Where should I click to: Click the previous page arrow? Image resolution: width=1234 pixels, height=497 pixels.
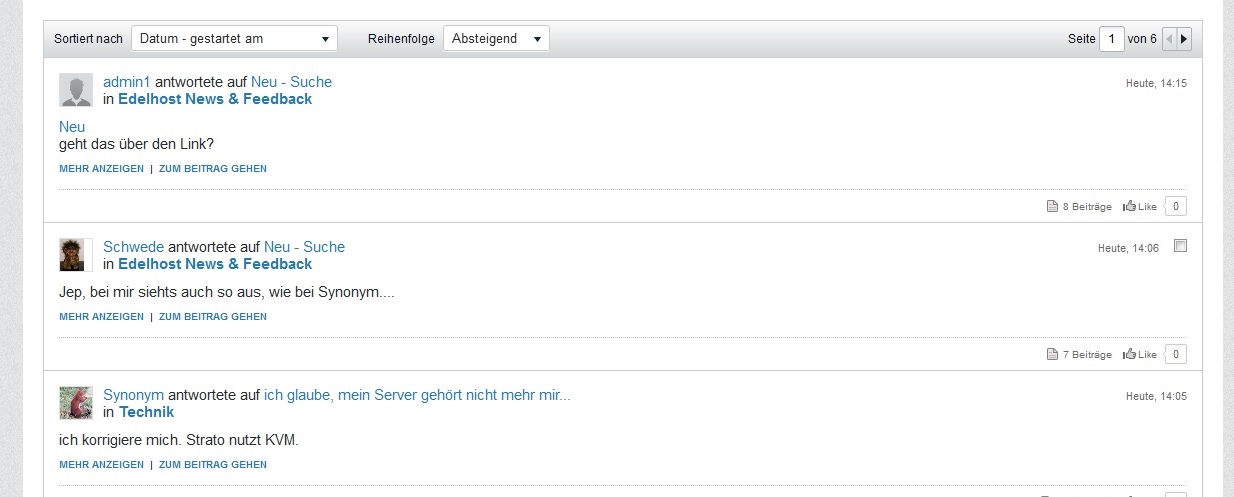[x=1169, y=39]
